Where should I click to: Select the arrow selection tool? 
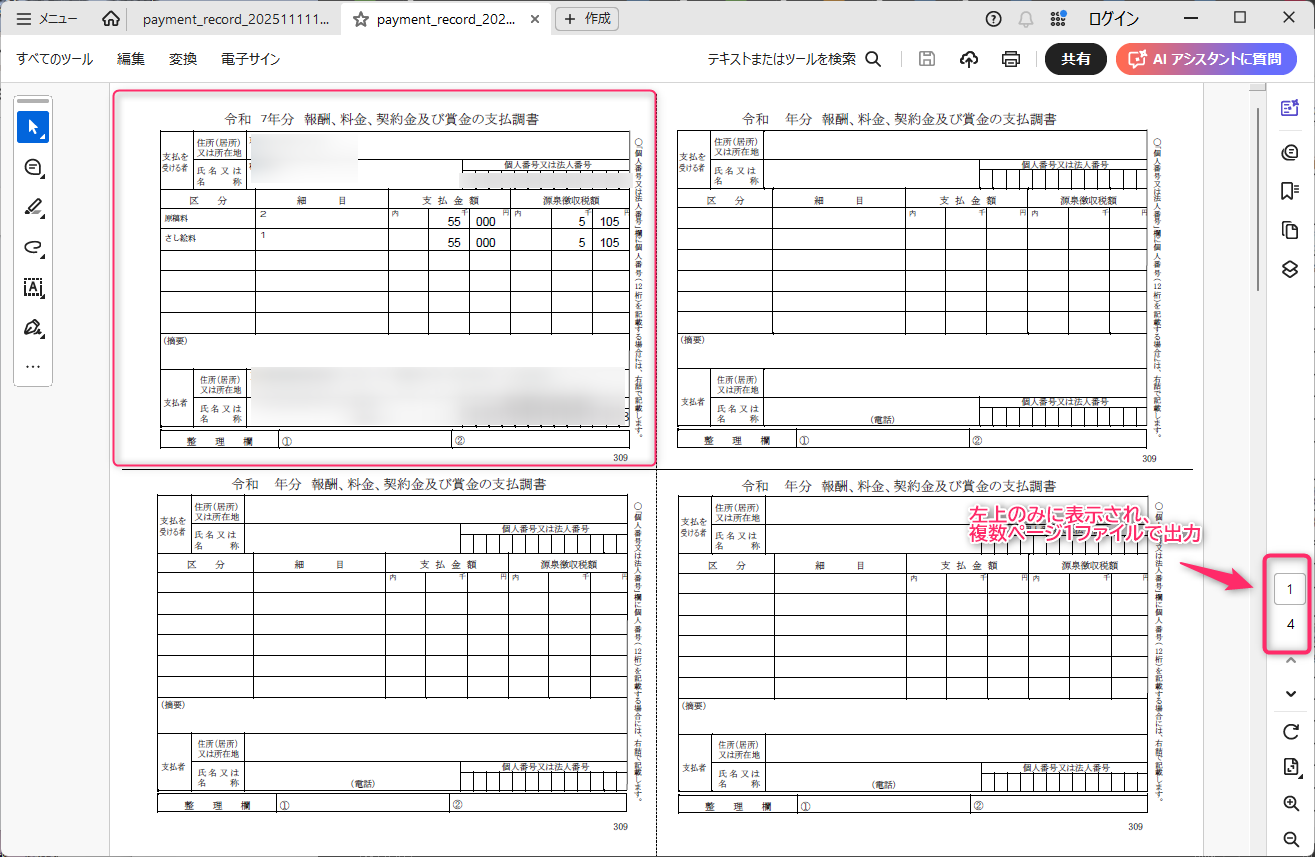33,127
